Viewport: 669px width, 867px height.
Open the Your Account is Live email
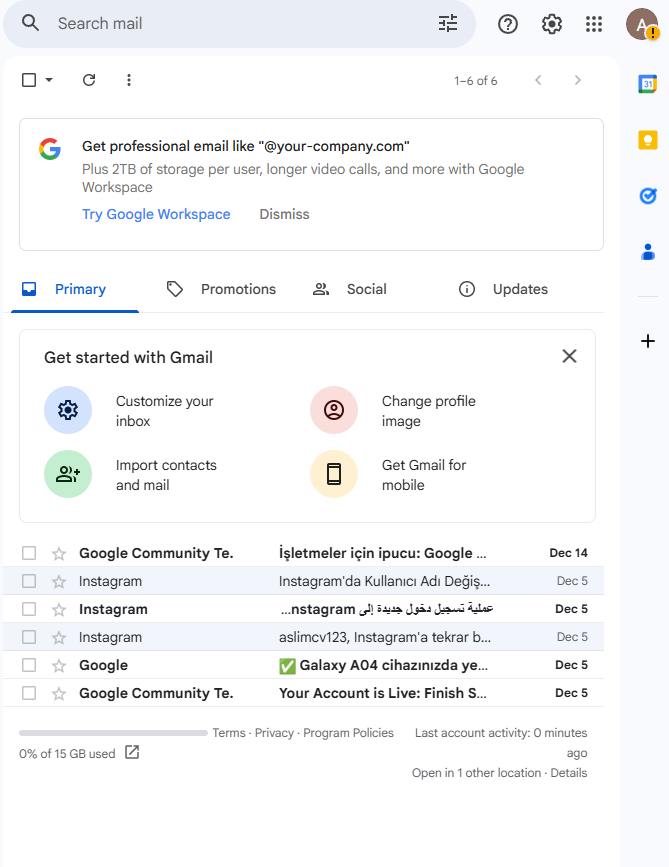(x=383, y=693)
